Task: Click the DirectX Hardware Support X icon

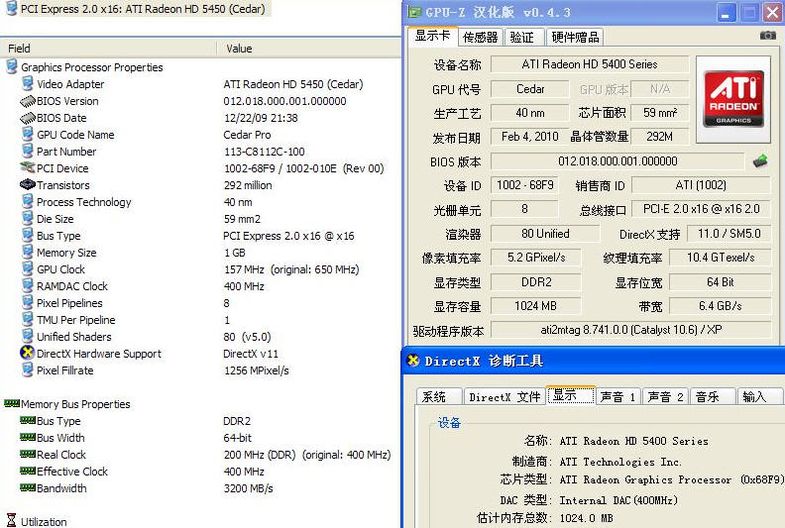Action: [27, 353]
